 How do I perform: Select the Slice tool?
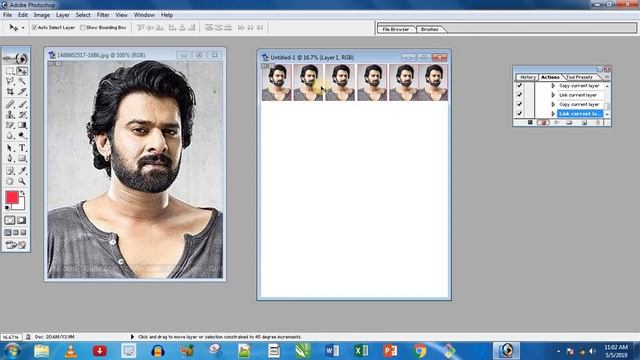[22, 91]
